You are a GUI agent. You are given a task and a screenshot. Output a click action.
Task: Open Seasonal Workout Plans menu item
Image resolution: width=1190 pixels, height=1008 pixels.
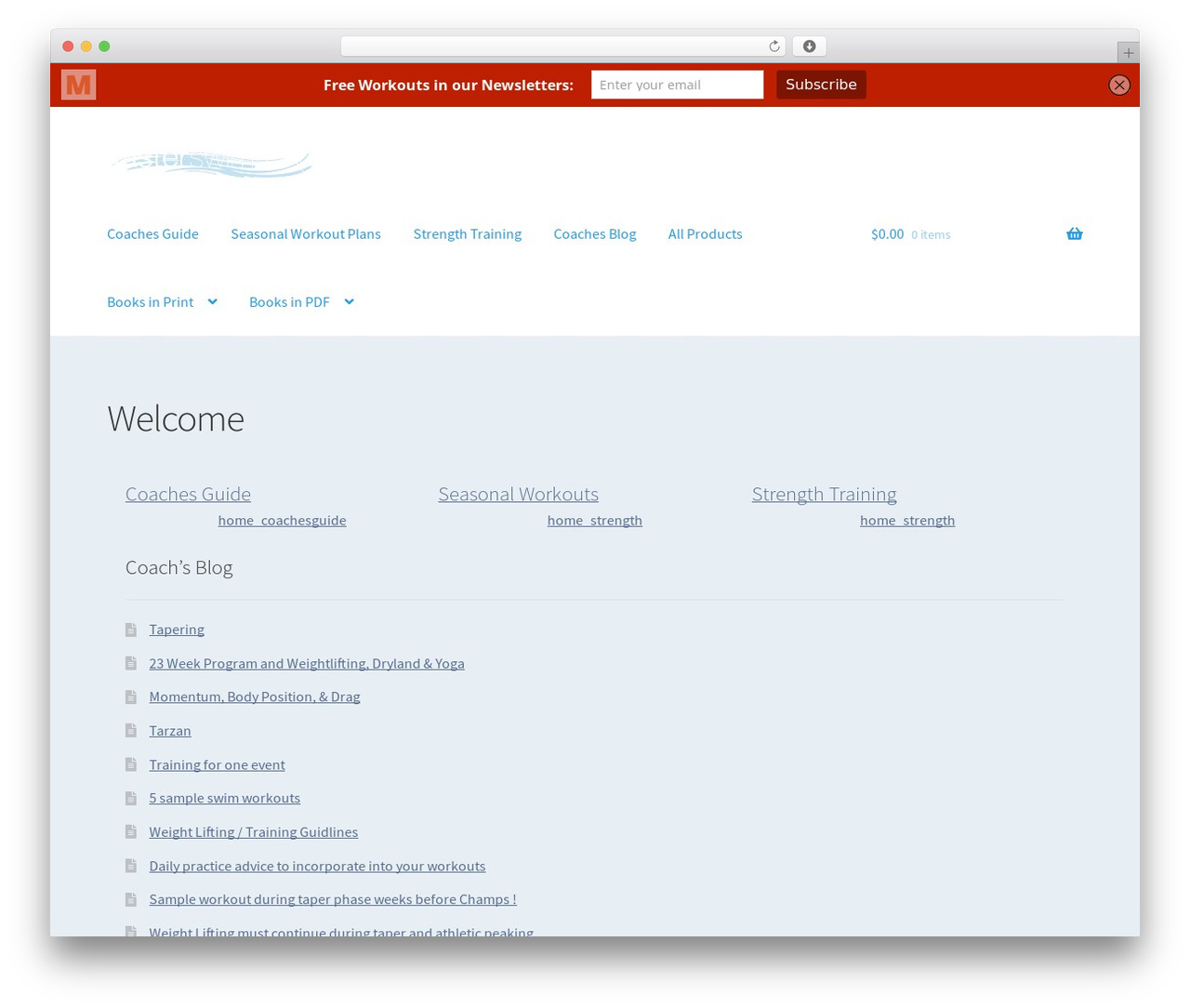(x=306, y=234)
